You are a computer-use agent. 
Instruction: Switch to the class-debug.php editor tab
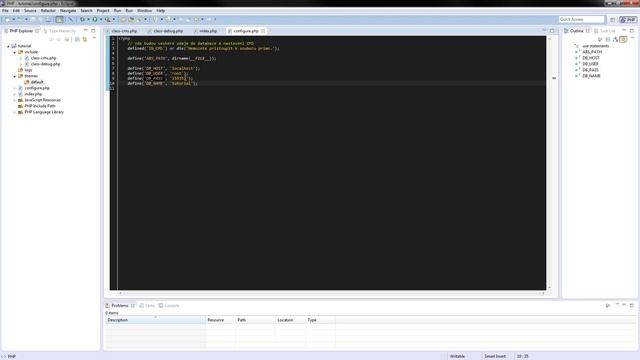pos(168,31)
